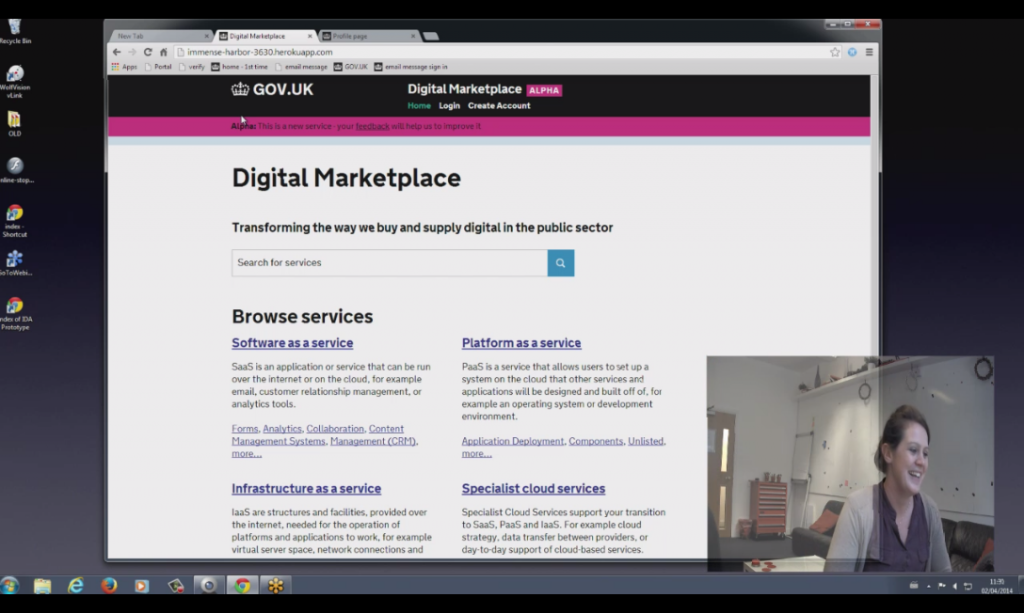Switch to Chrome in the taskbar
The image size is (1024, 613).
(x=242, y=586)
